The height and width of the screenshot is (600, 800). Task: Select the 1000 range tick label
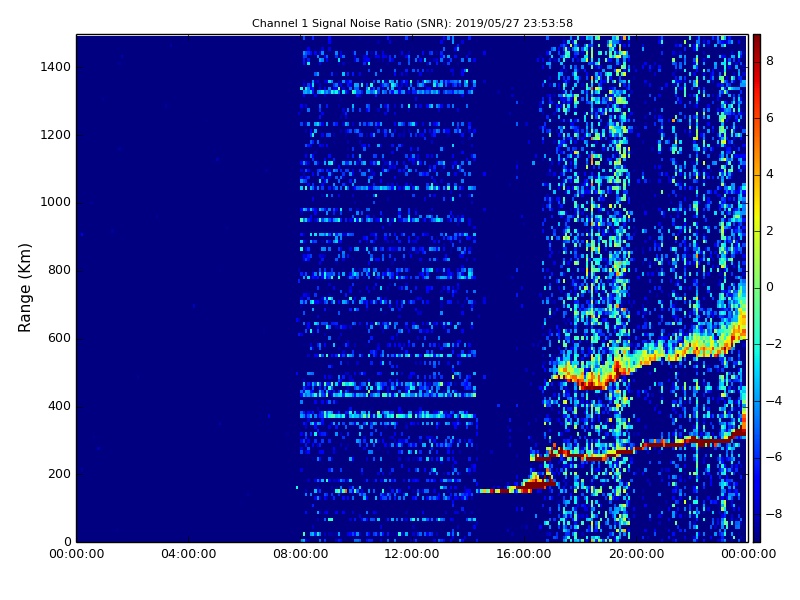click(x=56, y=202)
